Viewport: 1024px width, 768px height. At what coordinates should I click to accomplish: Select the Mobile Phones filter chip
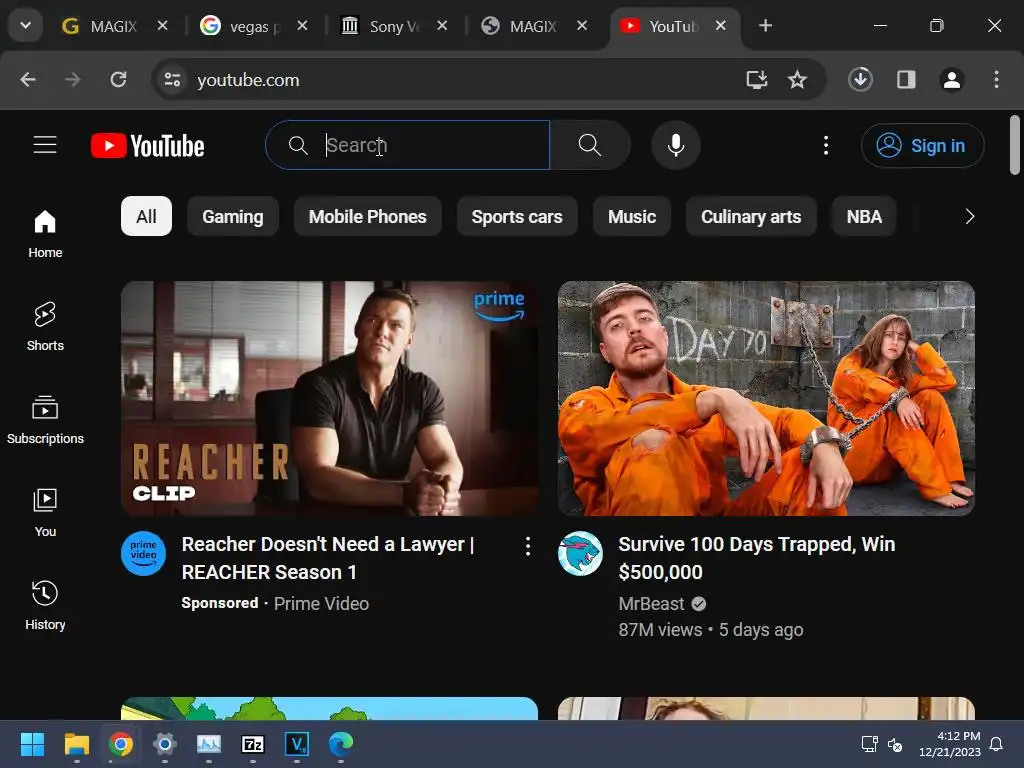click(x=367, y=216)
